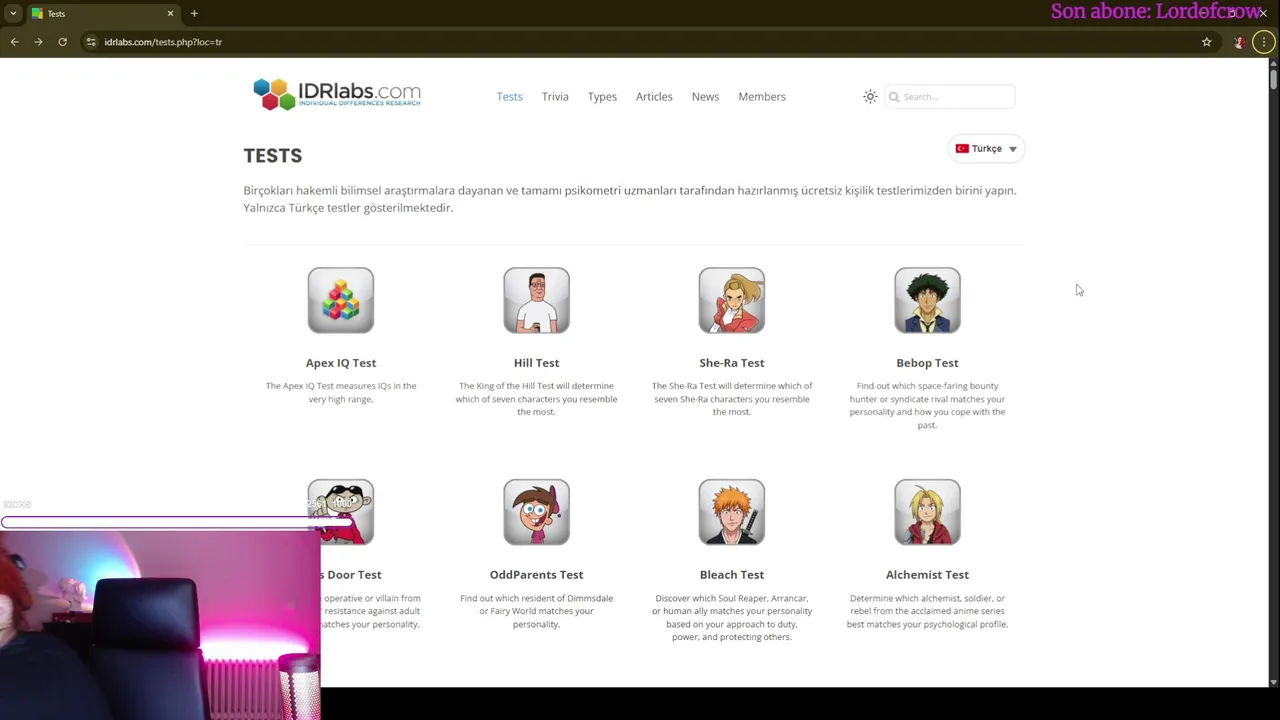Image resolution: width=1280 pixels, height=720 pixels.
Task: Focus the site Search input field
Action: click(x=950, y=97)
